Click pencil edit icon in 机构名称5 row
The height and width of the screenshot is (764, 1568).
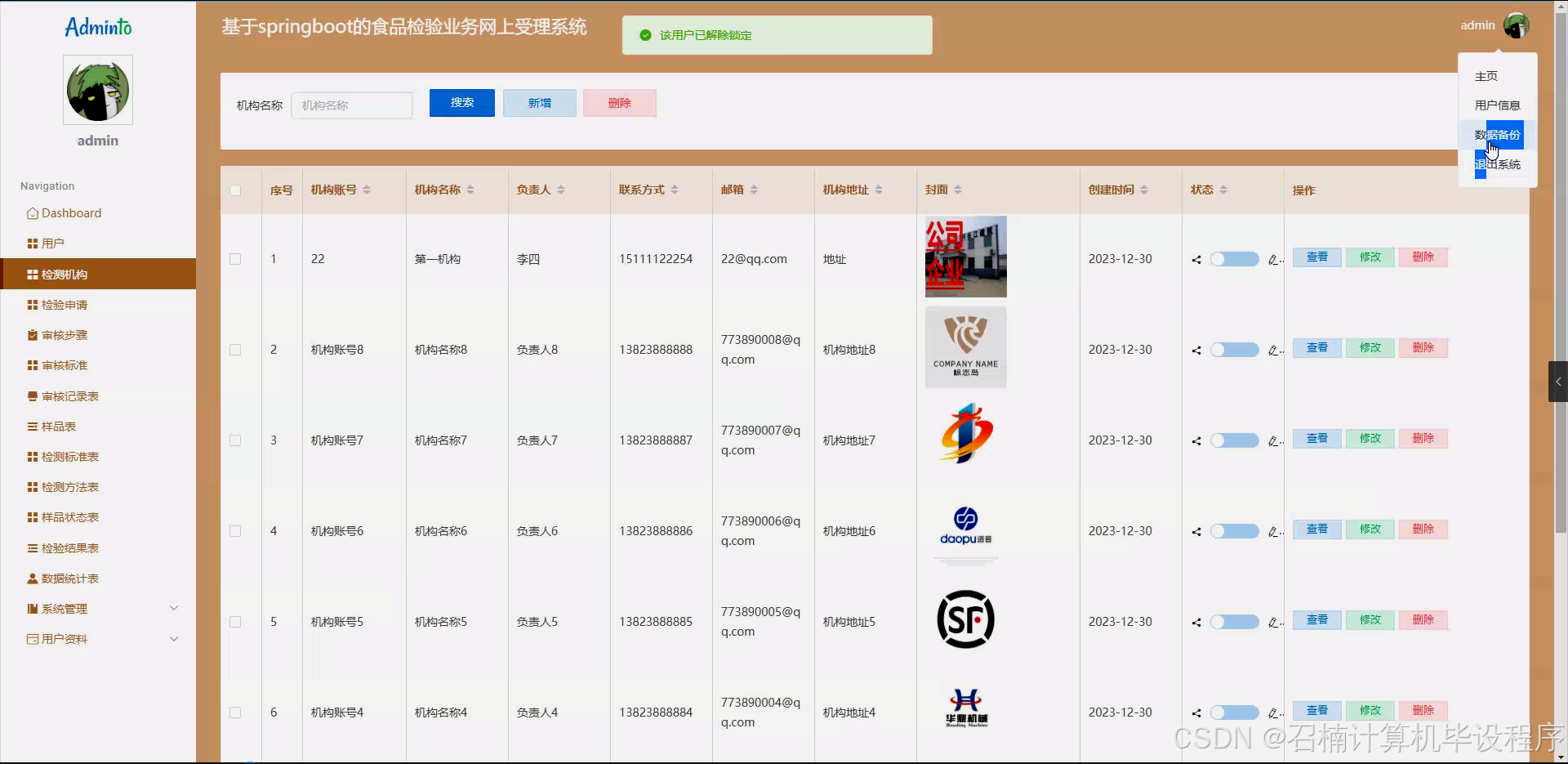point(1273,623)
